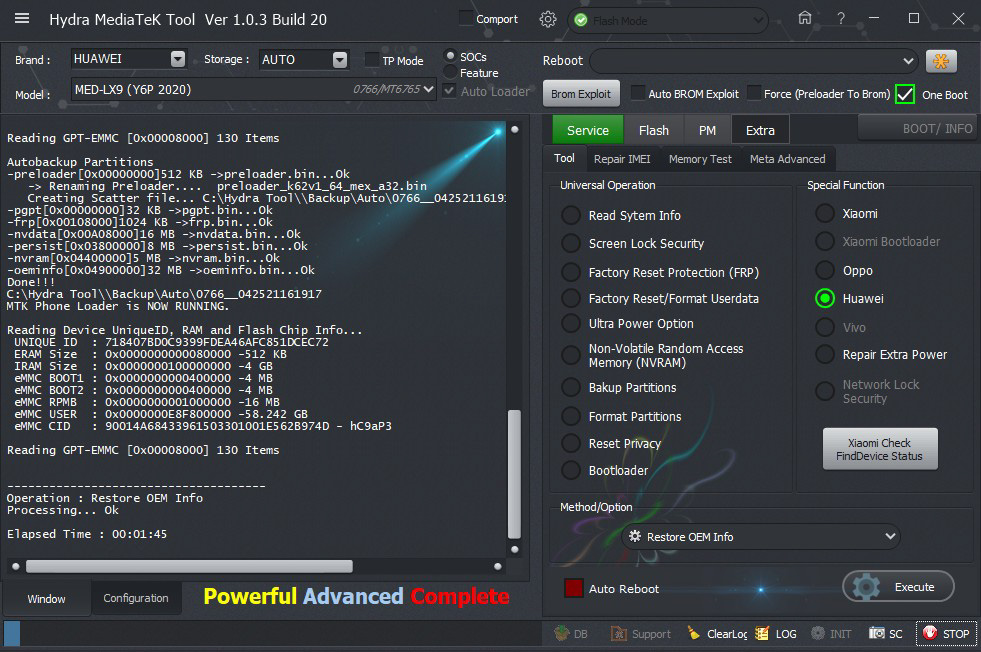Image resolution: width=981 pixels, height=652 pixels.
Task: Enable the TP Mode checkbox
Action: click(373, 60)
